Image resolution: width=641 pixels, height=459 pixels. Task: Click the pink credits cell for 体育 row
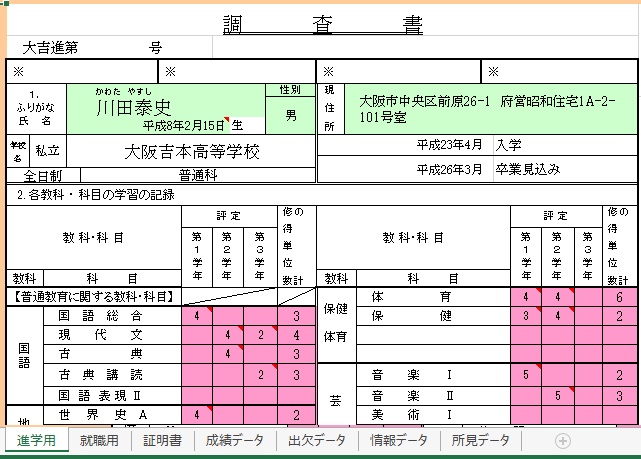pyautogui.click(x=619, y=298)
